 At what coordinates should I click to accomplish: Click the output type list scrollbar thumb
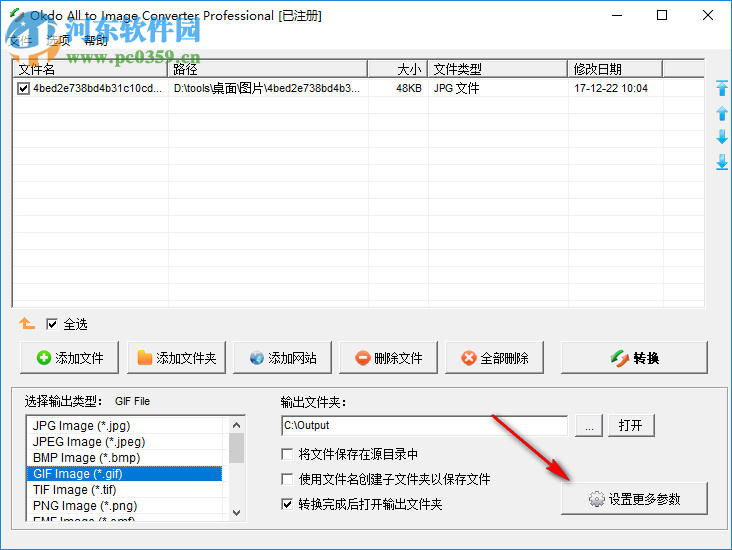click(236, 448)
